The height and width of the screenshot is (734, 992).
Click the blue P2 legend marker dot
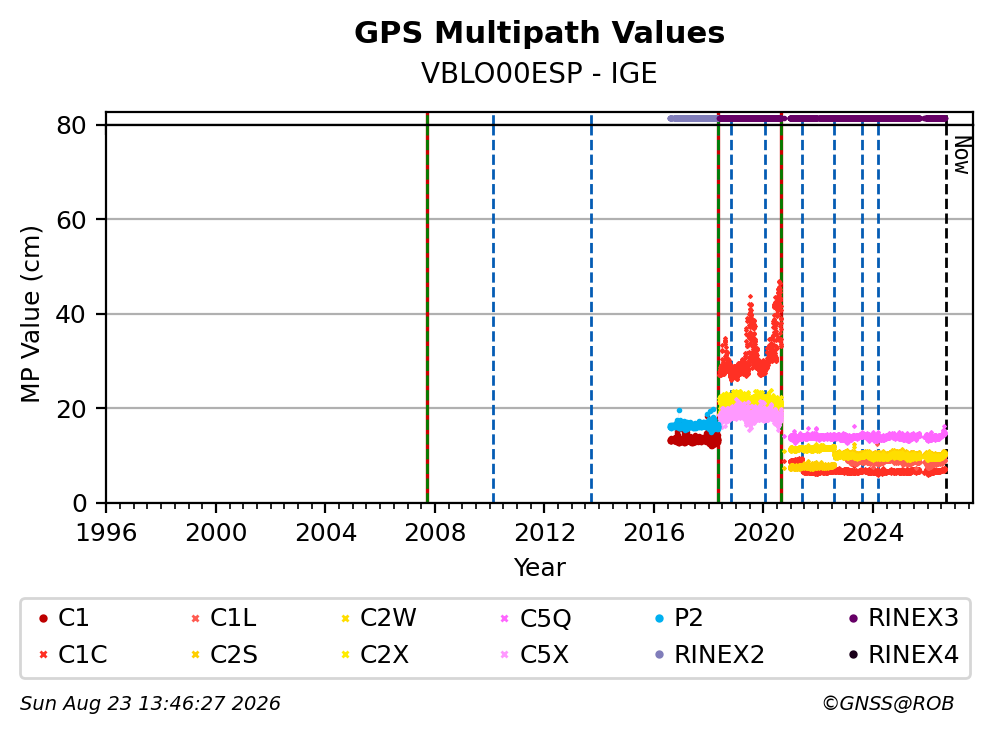click(x=660, y=618)
